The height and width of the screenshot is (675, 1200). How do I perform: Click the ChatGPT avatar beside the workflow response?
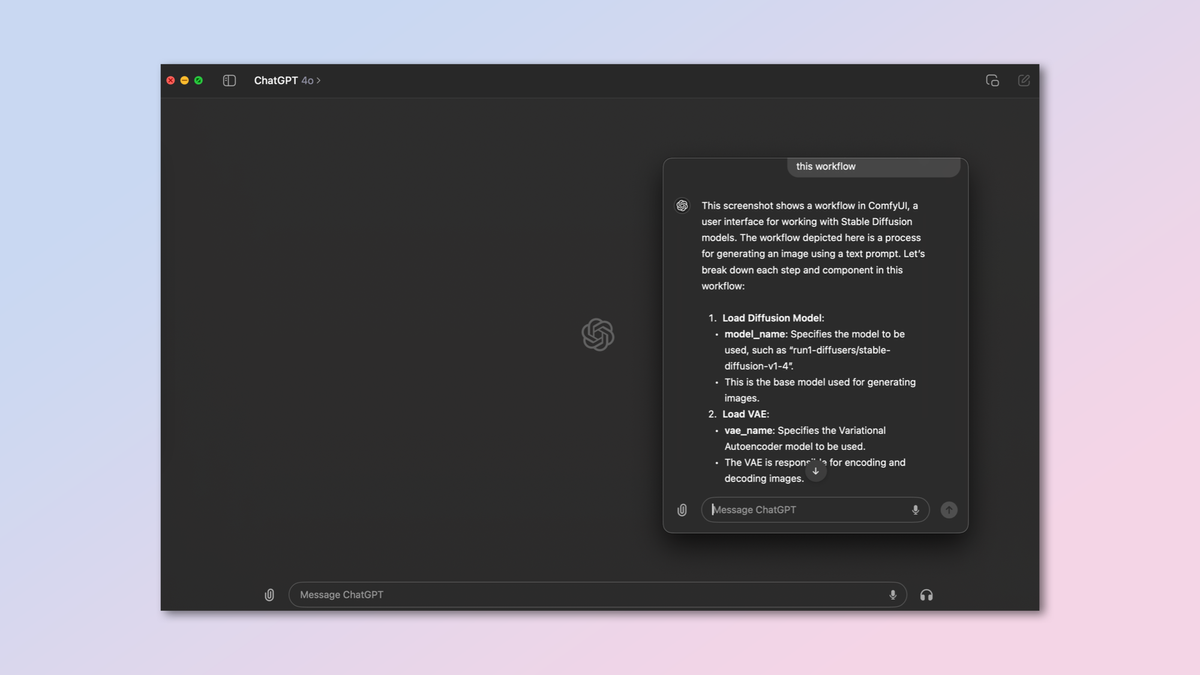click(x=681, y=205)
